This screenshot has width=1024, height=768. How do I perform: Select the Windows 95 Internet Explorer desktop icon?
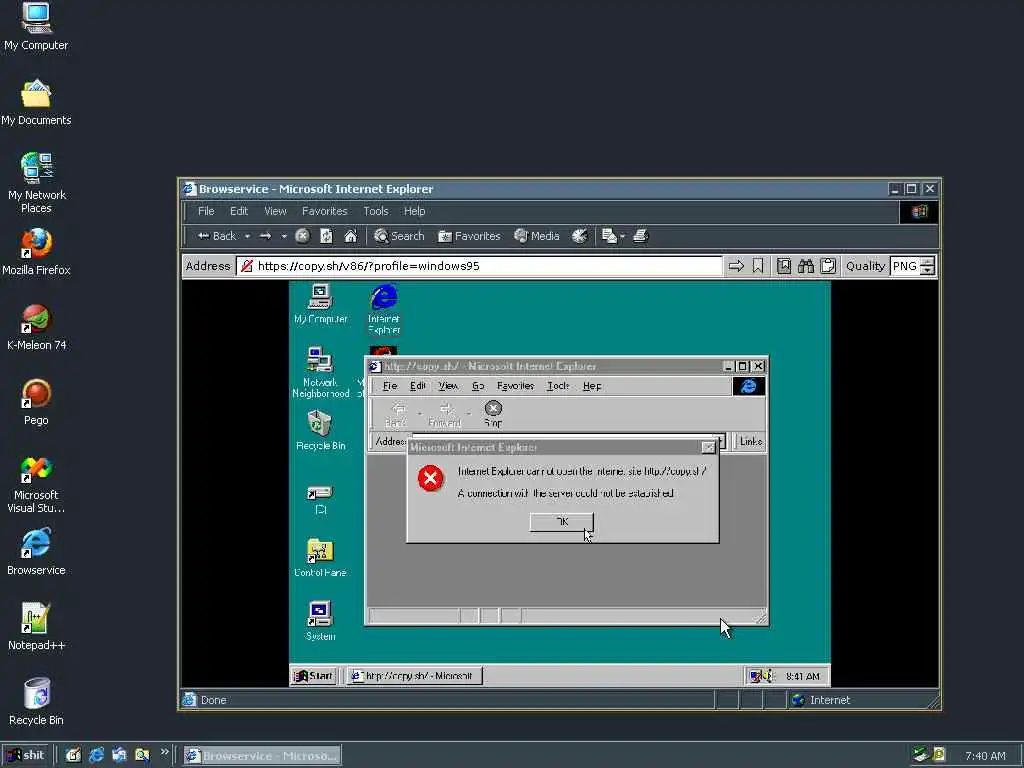(383, 309)
